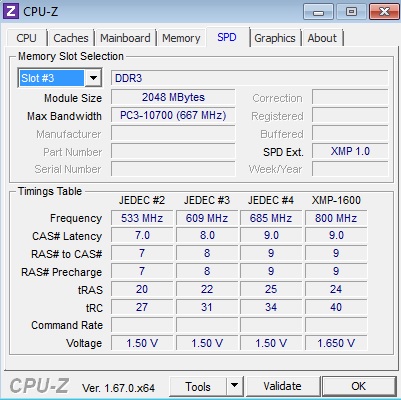
Task: Click the tRAS value 25
Action: click(271, 289)
